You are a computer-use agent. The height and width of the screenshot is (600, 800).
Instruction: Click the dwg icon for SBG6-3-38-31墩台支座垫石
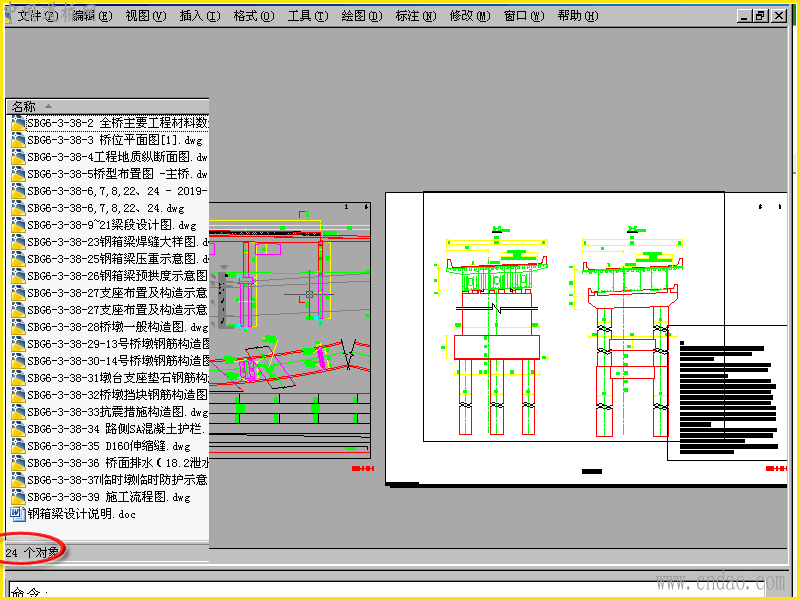click(18, 378)
